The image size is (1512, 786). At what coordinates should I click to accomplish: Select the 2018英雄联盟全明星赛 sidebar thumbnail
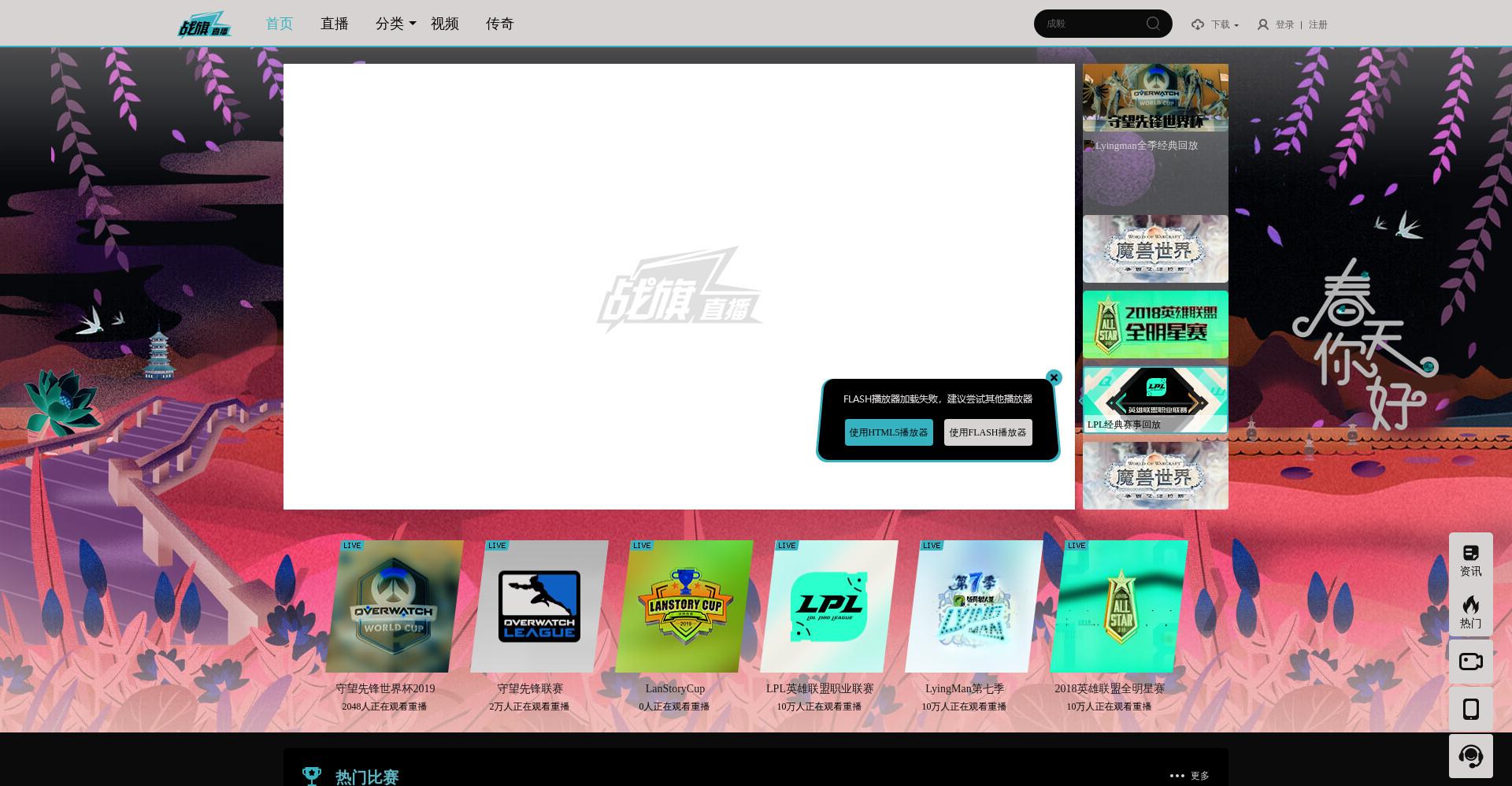(1155, 324)
